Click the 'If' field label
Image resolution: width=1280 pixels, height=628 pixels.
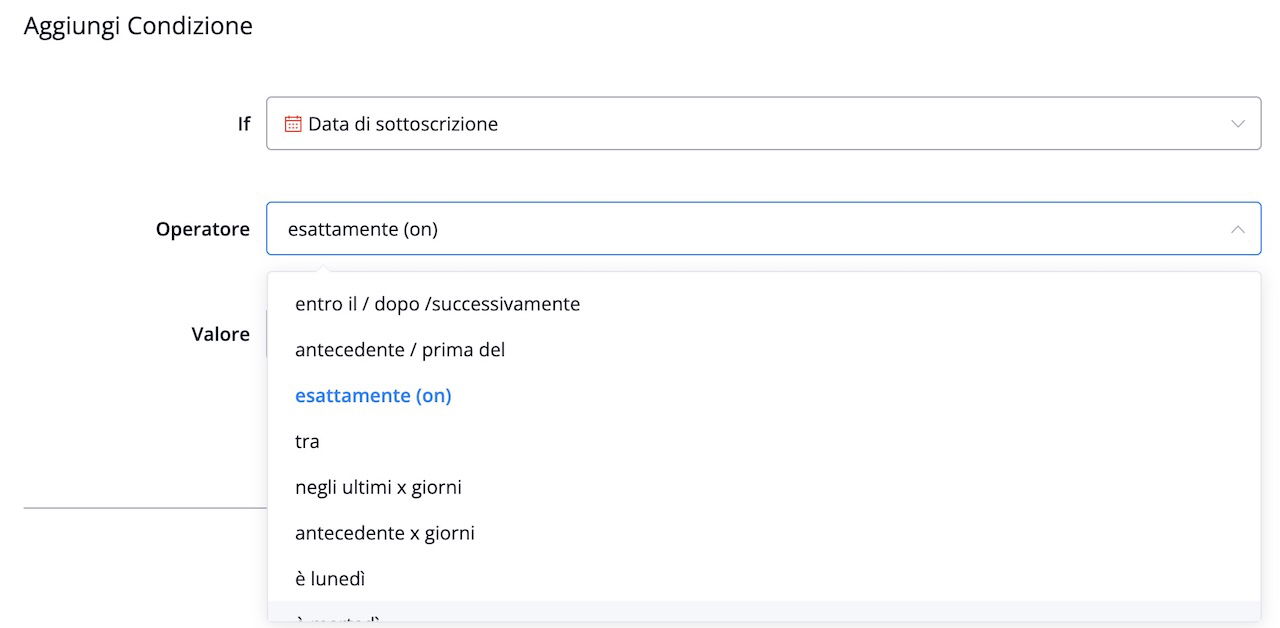coord(243,124)
